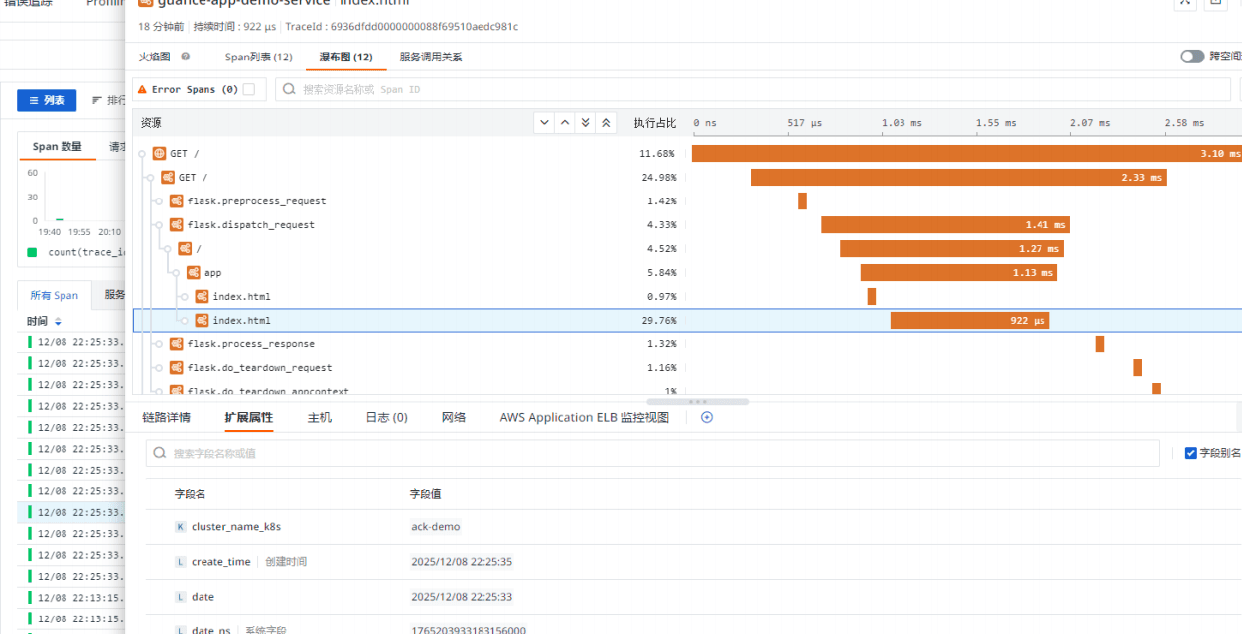Tick the Error Spans (0) checkbox
The width and height of the screenshot is (1242, 634).
pyautogui.click(x=249, y=89)
